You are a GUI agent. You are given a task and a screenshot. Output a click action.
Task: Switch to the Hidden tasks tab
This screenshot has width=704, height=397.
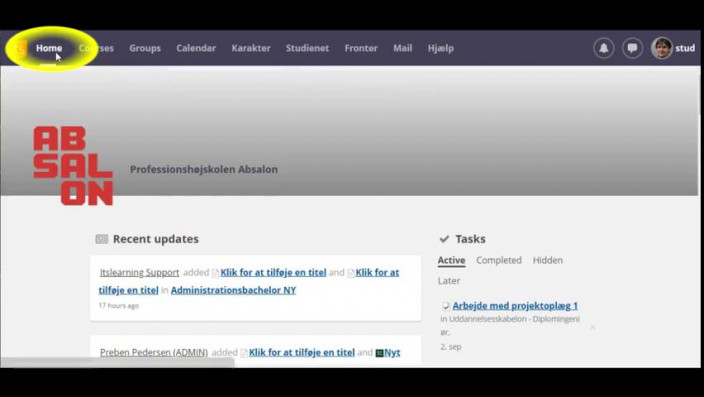tap(547, 260)
